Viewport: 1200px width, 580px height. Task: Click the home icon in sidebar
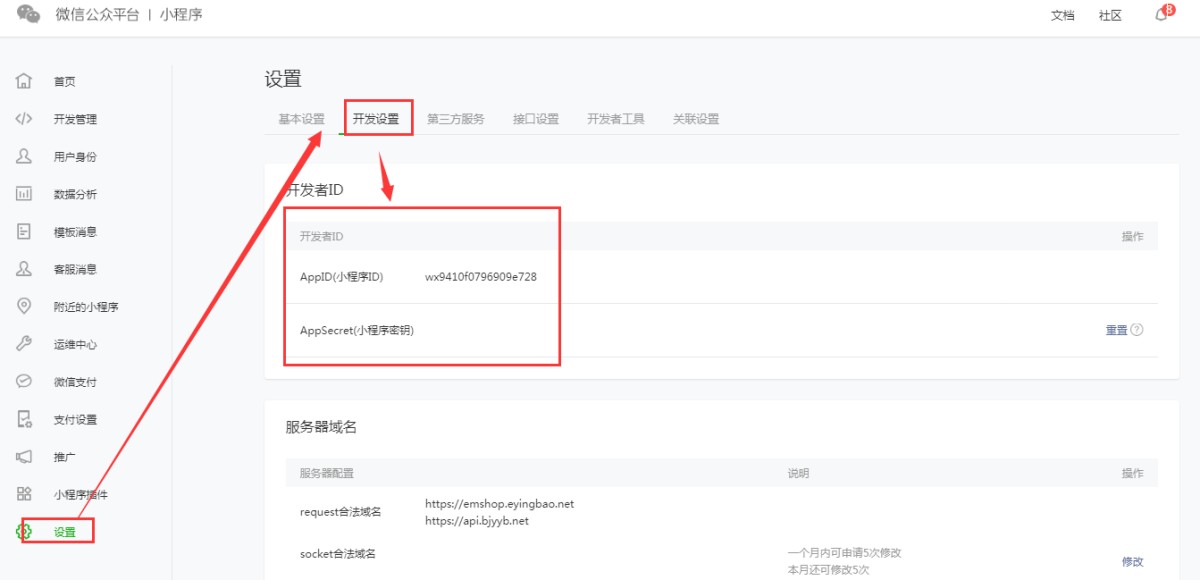[24, 81]
